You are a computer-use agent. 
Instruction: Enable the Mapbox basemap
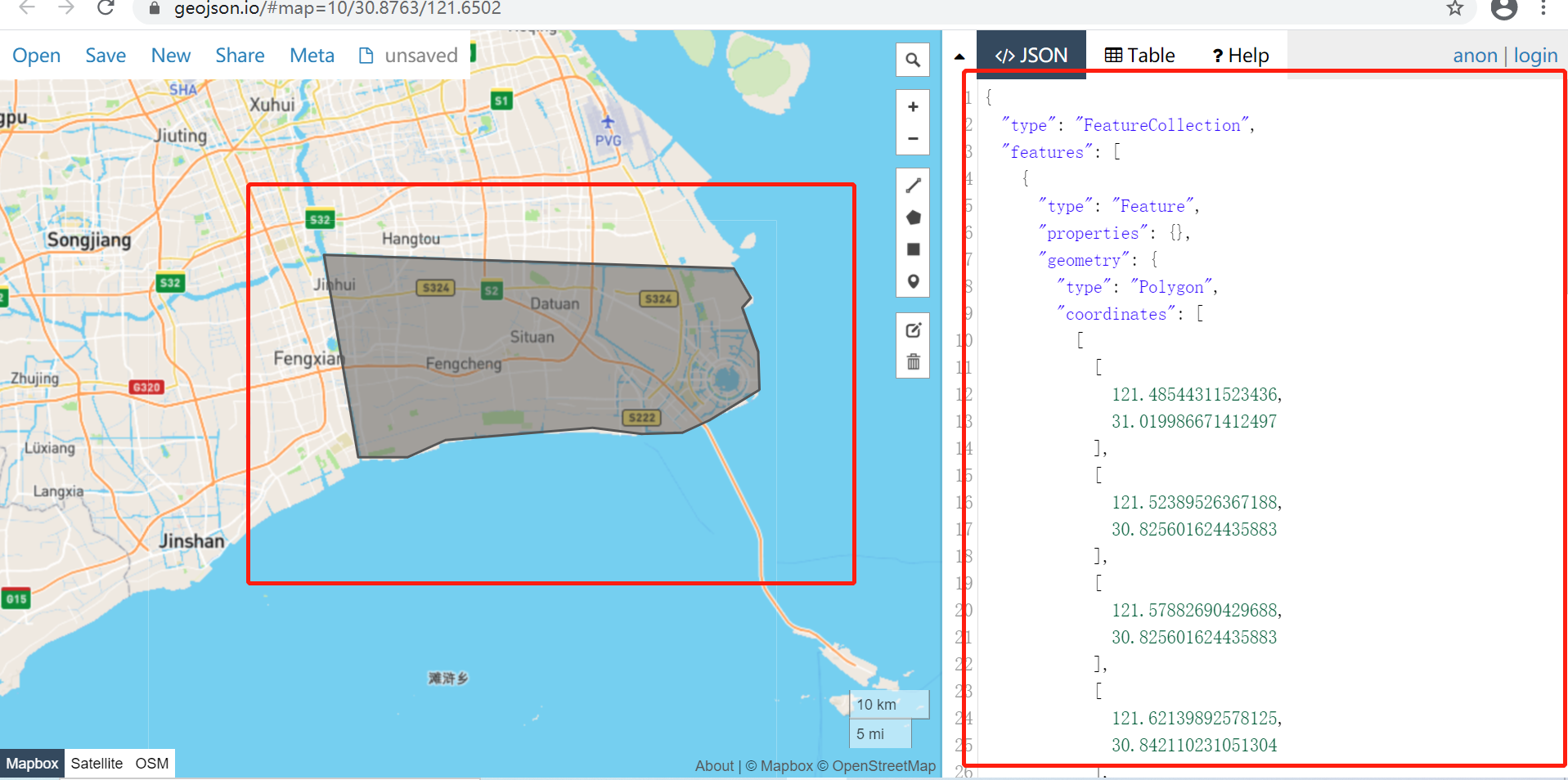coord(31,763)
